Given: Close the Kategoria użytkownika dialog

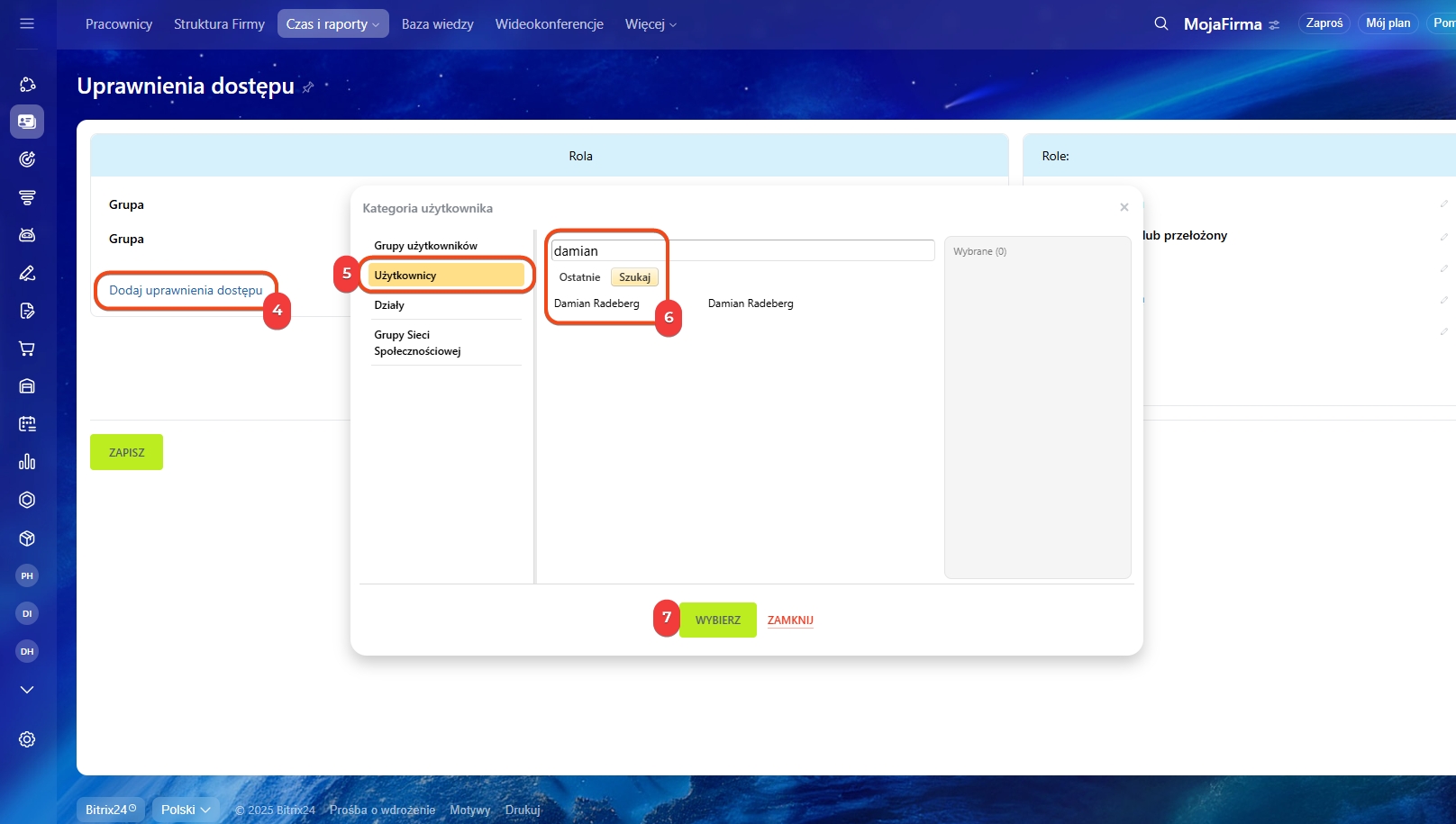Looking at the screenshot, I should point(1124,207).
